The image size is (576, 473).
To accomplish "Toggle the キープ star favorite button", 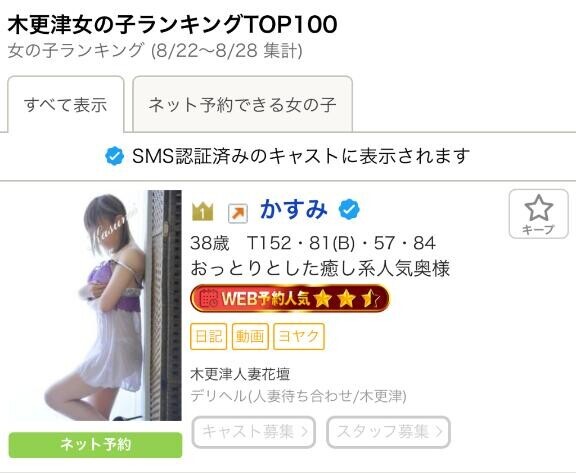I will coord(539,214).
